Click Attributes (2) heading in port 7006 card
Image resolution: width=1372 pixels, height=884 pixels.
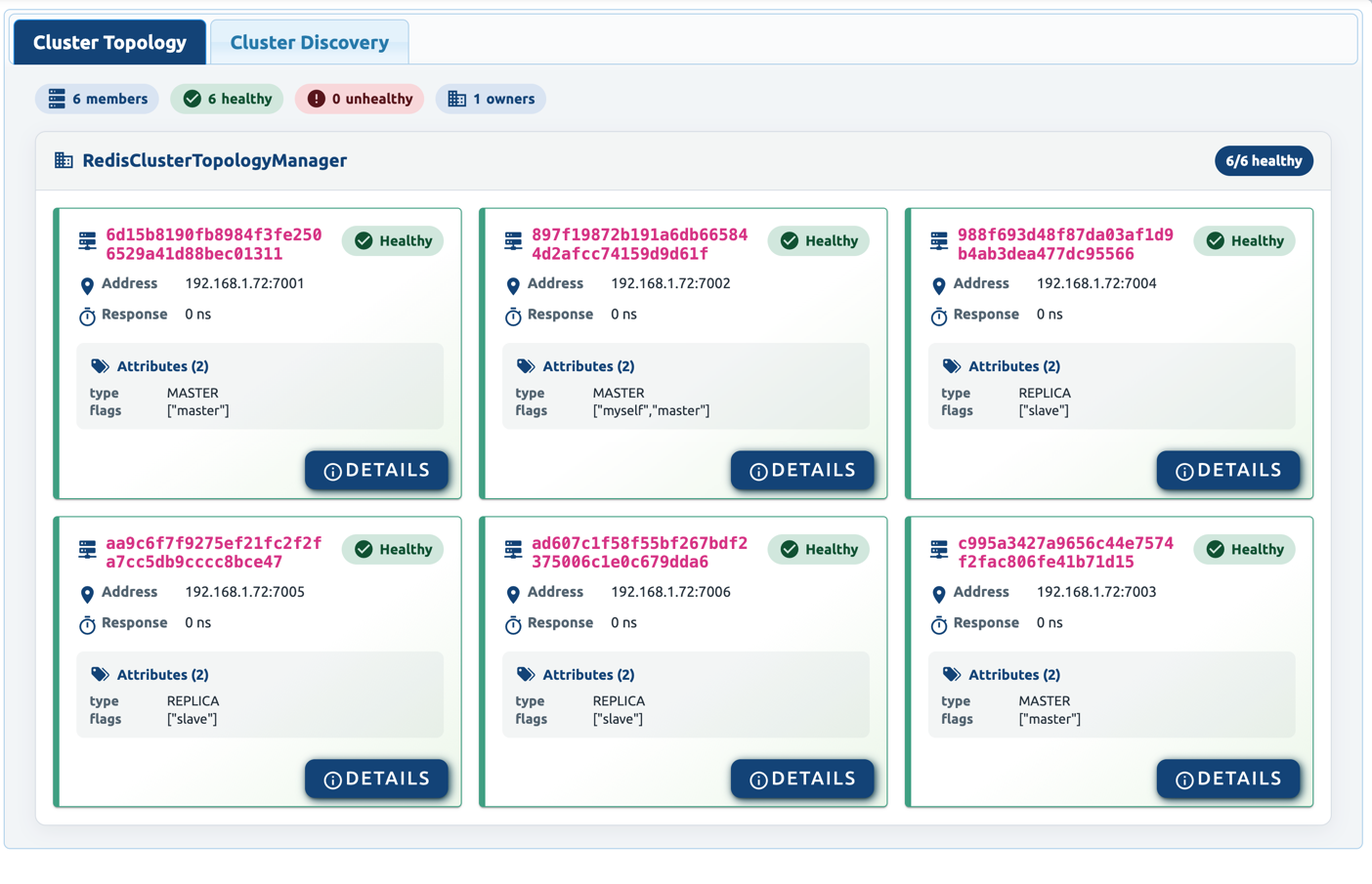(588, 675)
